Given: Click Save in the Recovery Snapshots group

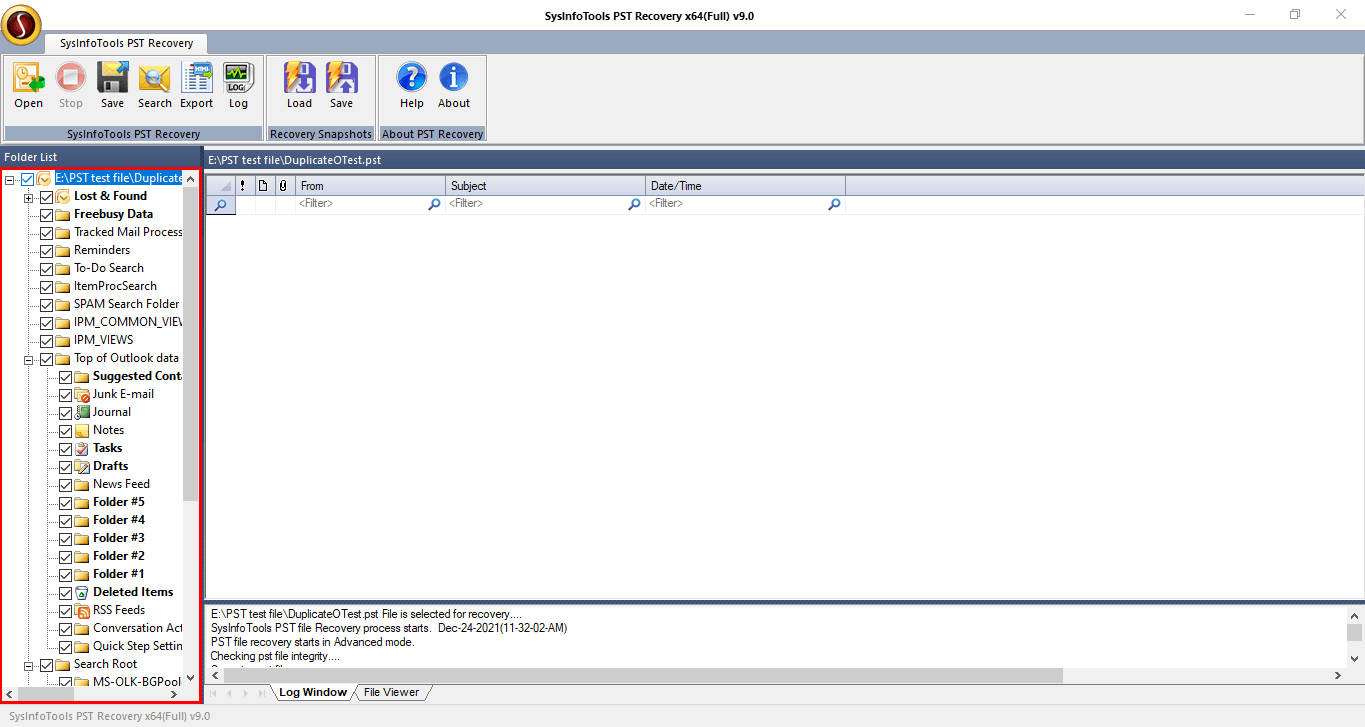Looking at the screenshot, I should coord(342,78).
